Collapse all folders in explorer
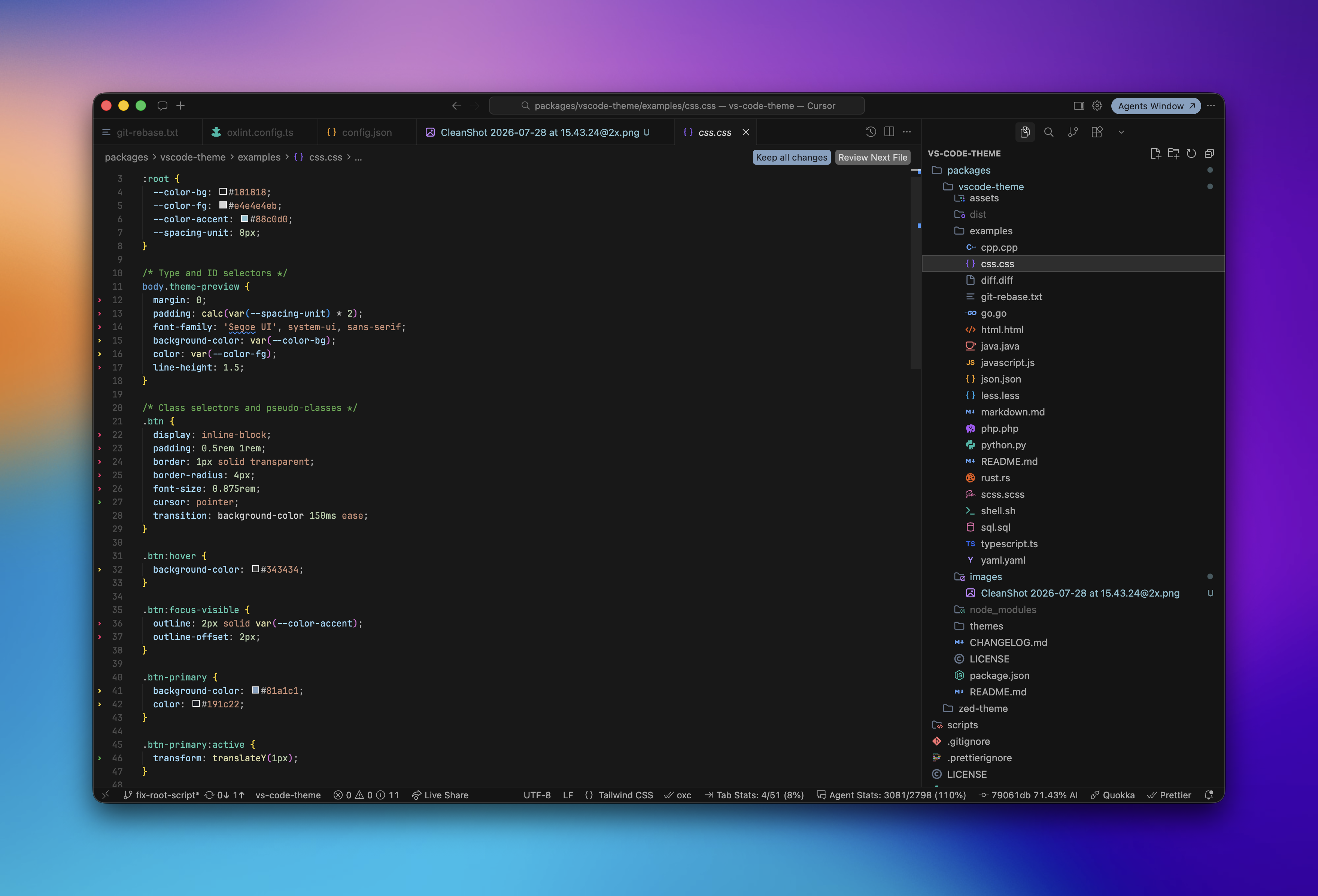This screenshot has width=1318, height=896. (x=1209, y=153)
